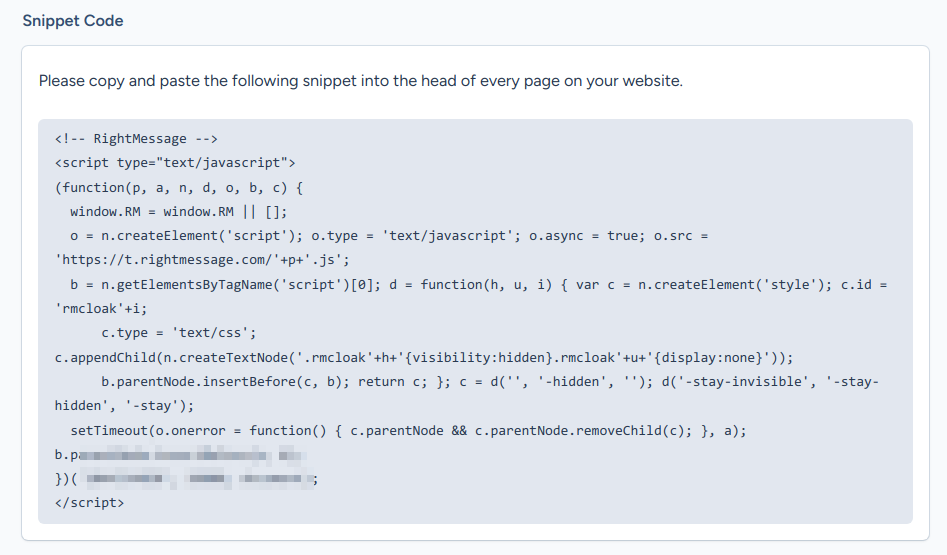
Task: Click the blurred closing })( arguments line
Action: (186, 479)
